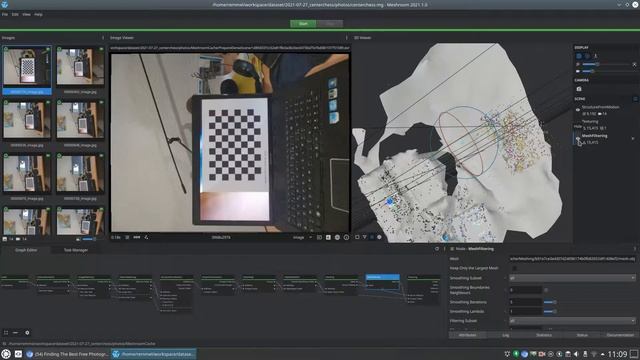Toggle the StructureFromMotion eye visibility
The image size is (640, 360).
pyautogui.click(x=578, y=110)
